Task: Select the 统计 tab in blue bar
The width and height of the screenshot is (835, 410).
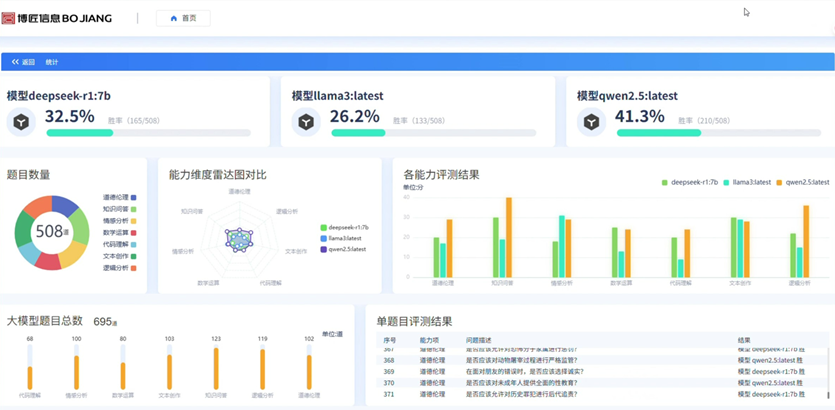Action: tap(52, 62)
